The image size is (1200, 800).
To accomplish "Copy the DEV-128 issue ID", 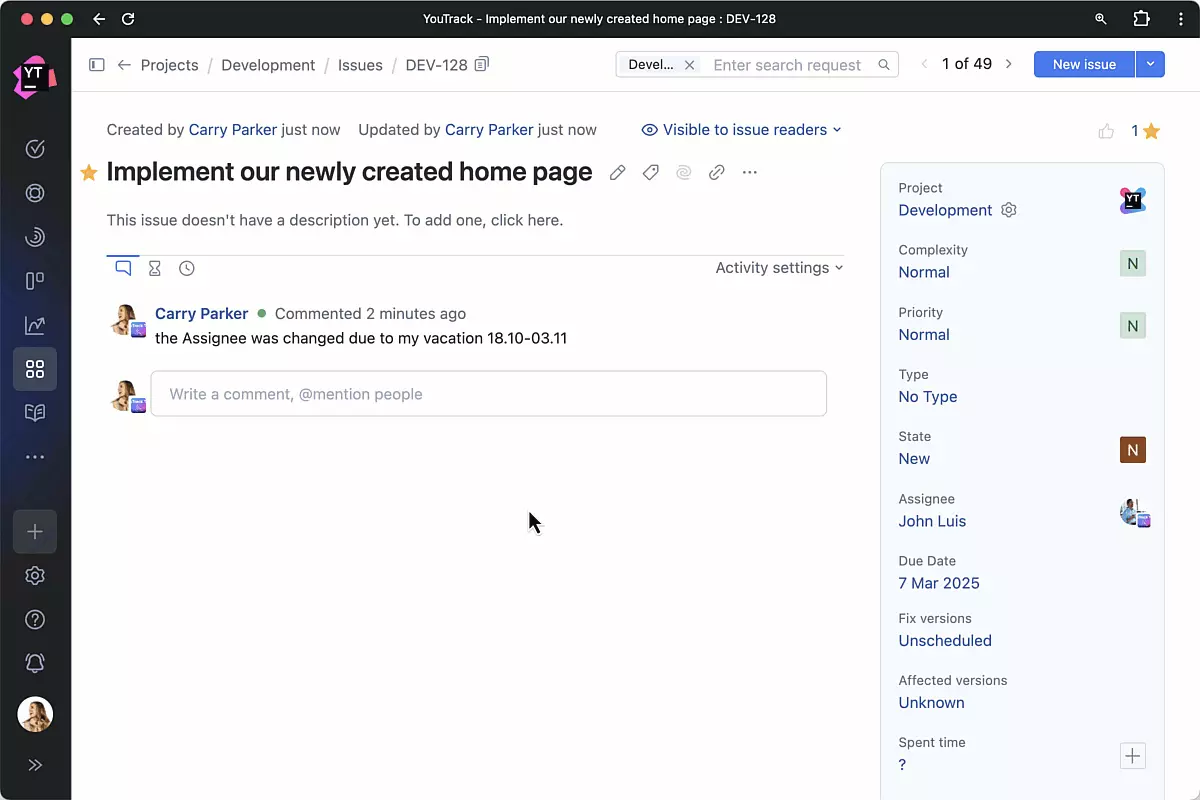I will click(x=482, y=65).
